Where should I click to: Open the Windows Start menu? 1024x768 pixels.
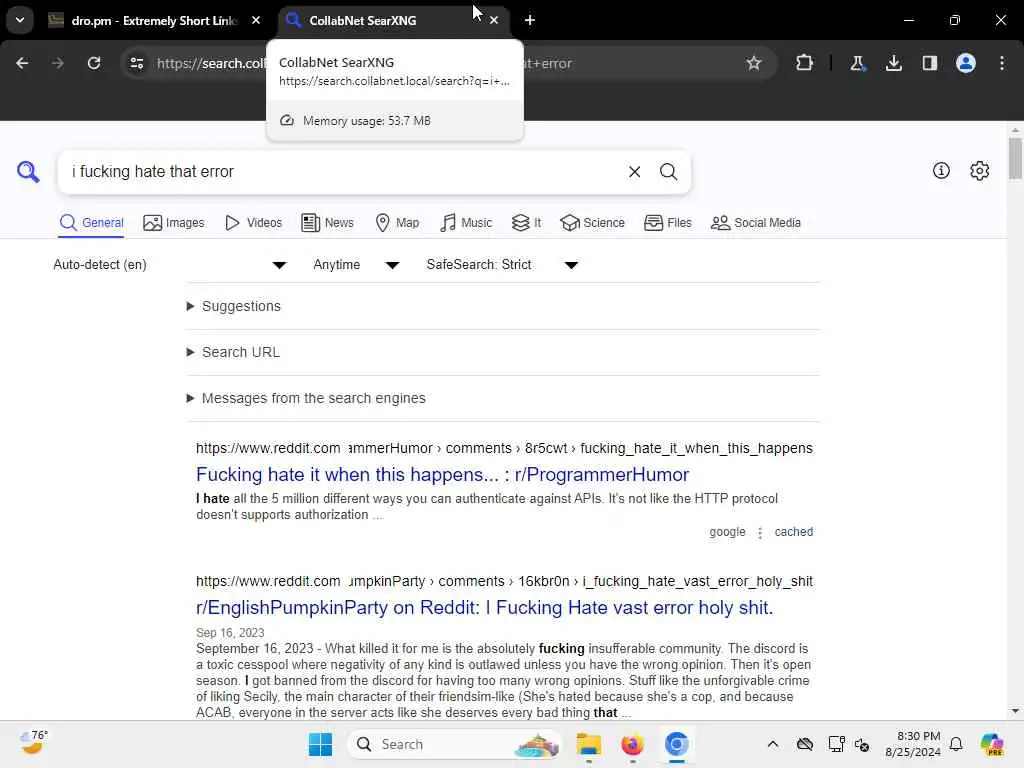[x=320, y=744]
